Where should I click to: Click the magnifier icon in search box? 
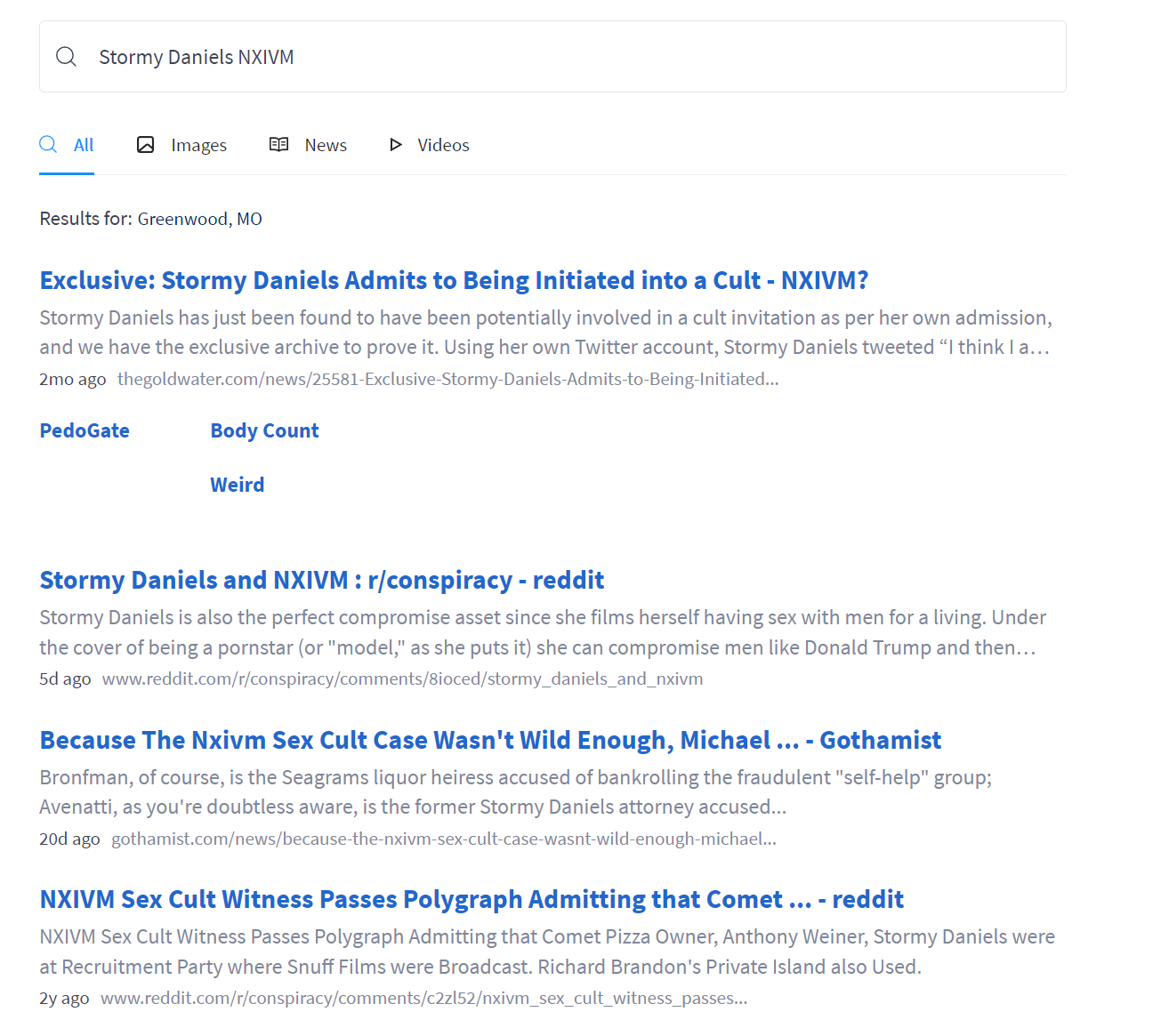pyautogui.click(x=66, y=57)
